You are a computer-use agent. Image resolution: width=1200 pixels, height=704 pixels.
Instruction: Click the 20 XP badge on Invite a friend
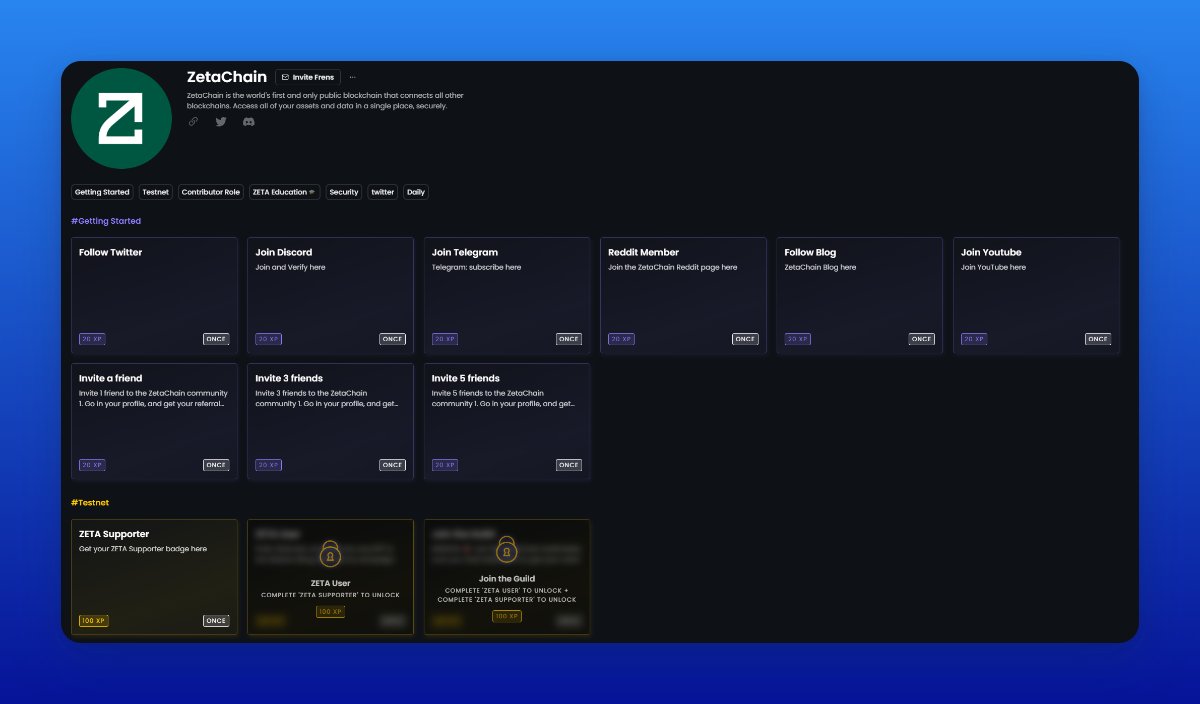tap(92, 465)
